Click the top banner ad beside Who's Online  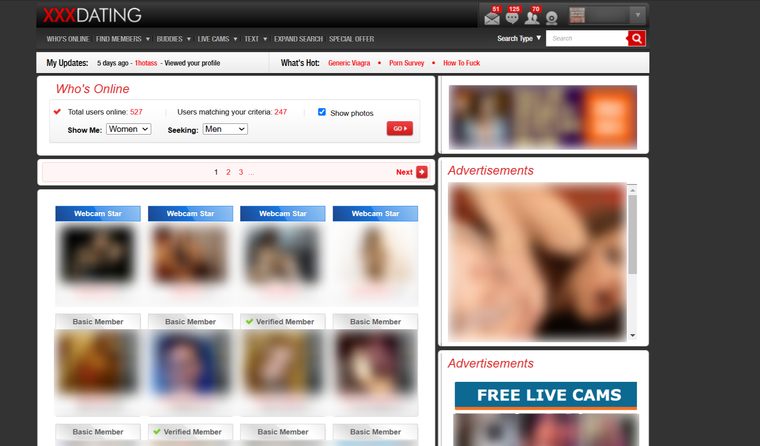[543, 117]
